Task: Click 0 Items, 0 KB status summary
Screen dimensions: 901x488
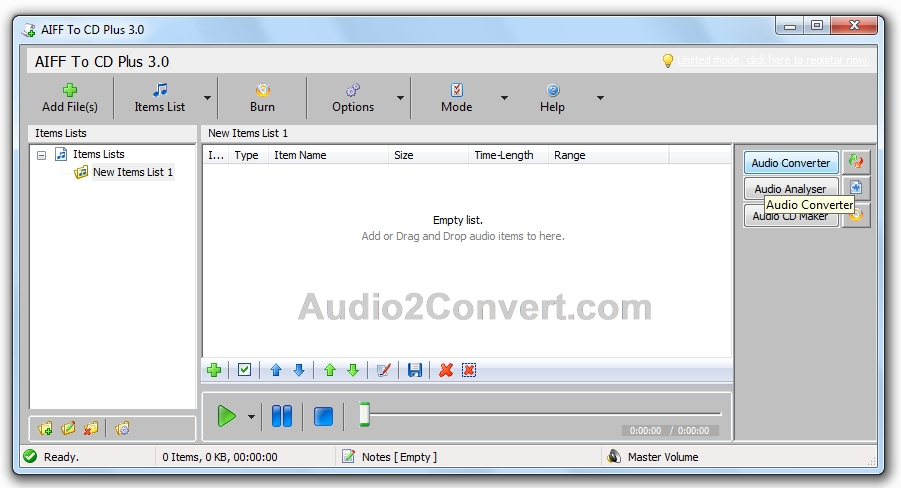Action: [x=220, y=457]
